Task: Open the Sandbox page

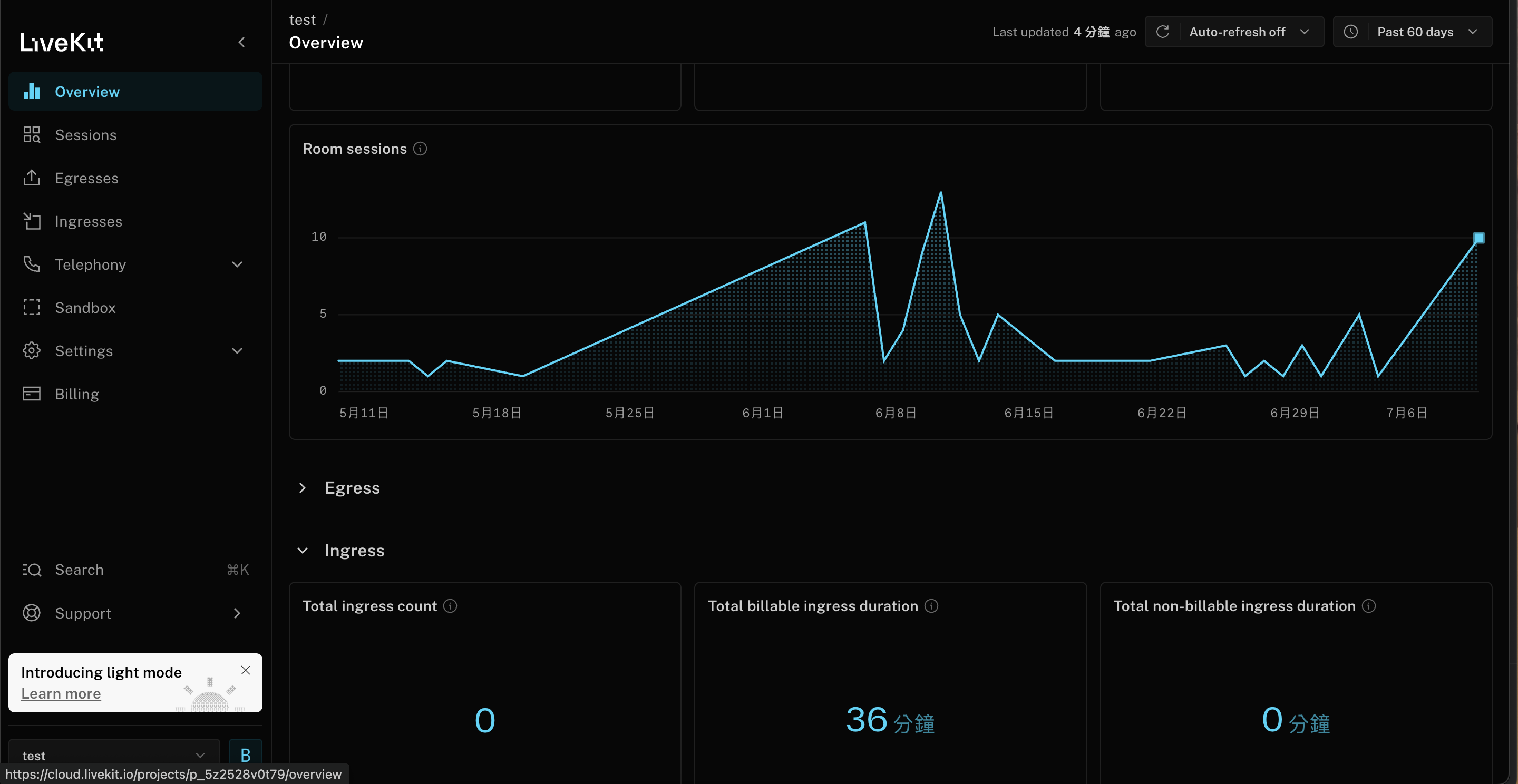Action: coord(85,308)
